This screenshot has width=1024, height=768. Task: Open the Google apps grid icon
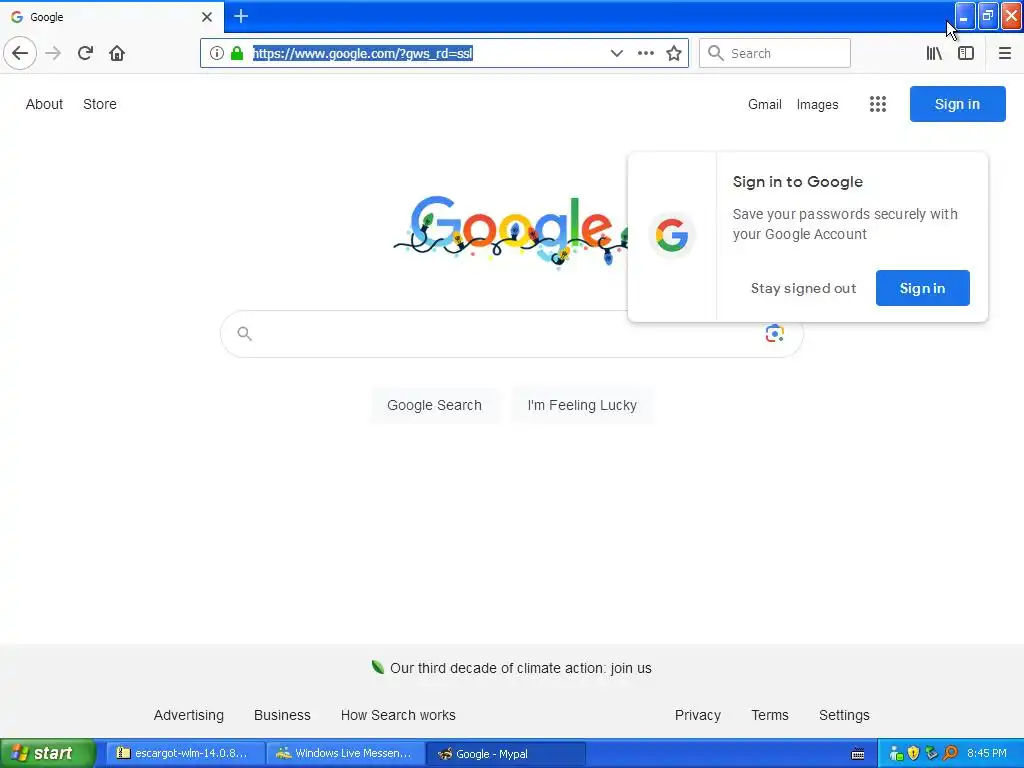pyautogui.click(x=878, y=104)
